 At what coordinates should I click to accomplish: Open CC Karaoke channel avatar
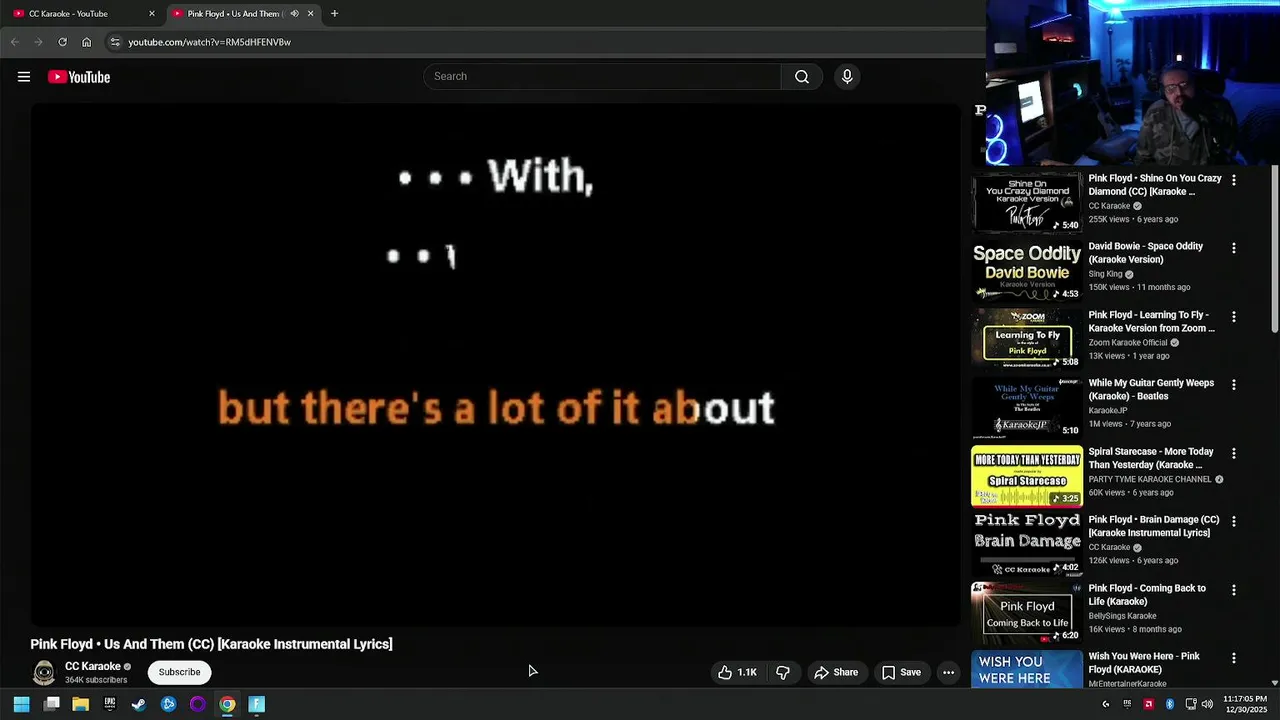coord(44,673)
